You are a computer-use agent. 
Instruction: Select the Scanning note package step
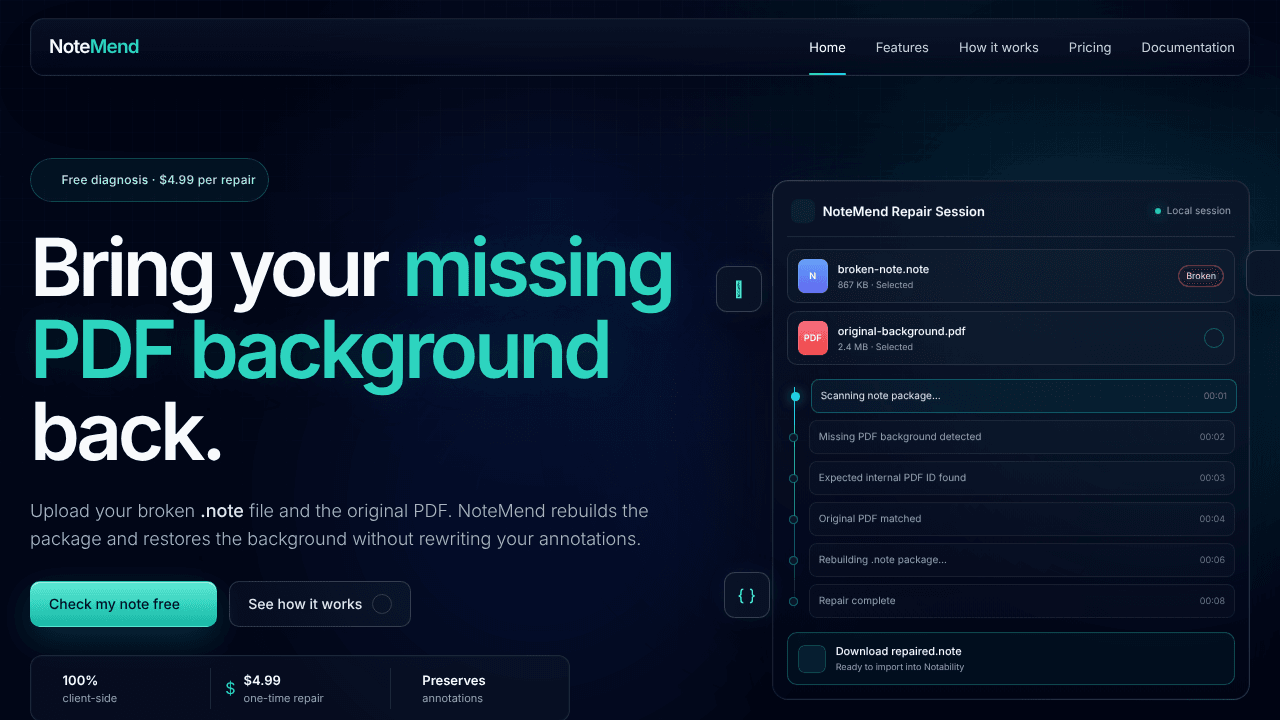(1023, 396)
